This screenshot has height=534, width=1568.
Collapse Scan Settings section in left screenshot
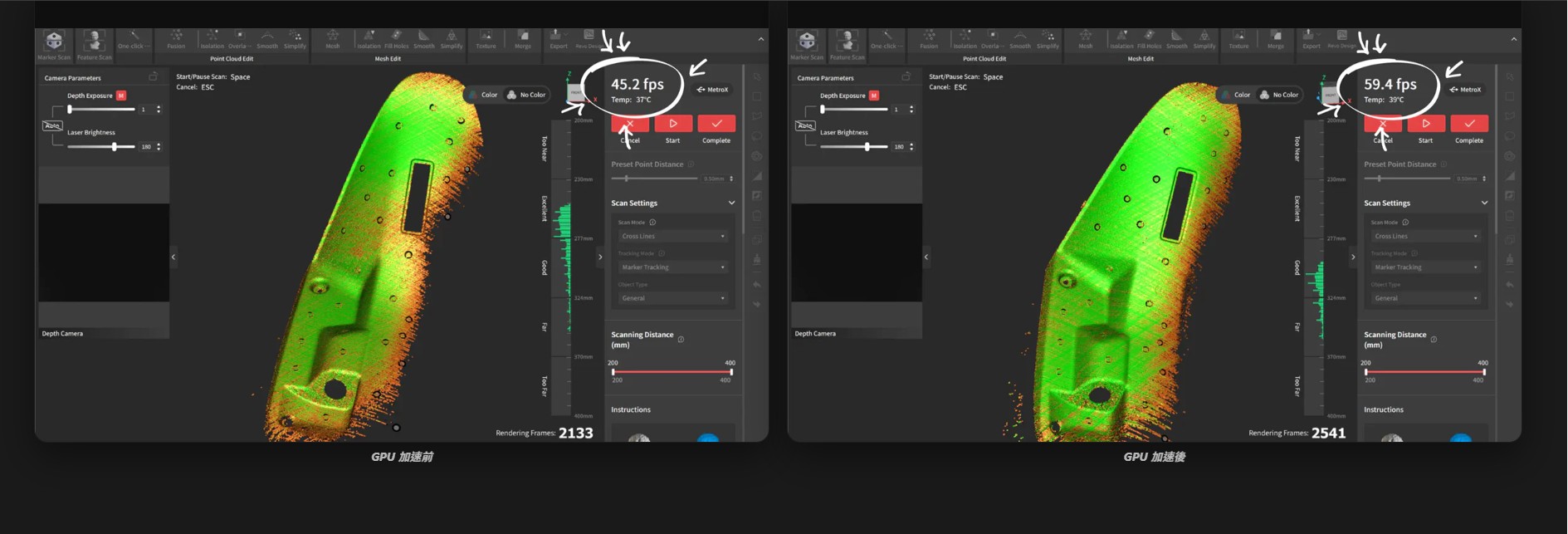tap(731, 203)
